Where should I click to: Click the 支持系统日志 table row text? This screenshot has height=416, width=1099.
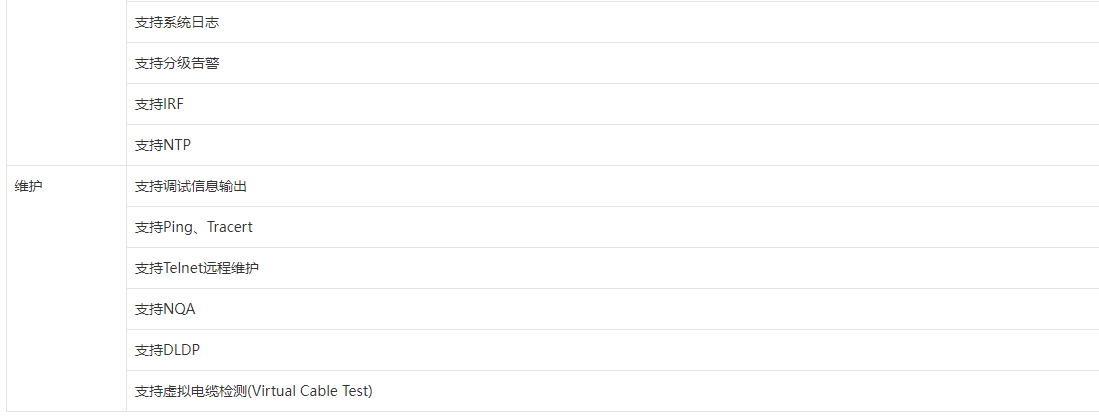(177, 22)
